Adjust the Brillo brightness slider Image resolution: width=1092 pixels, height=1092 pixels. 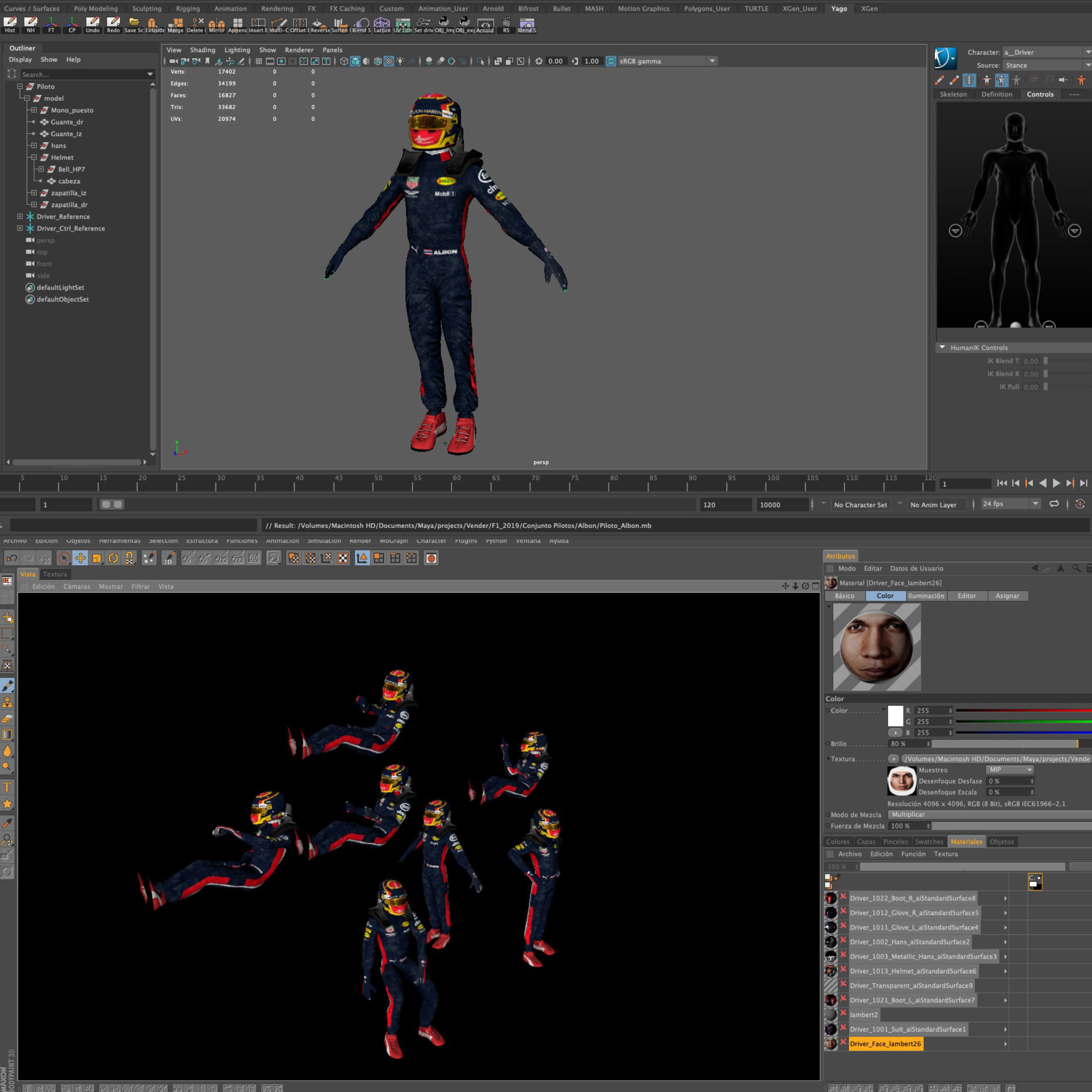[x=1012, y=744]
